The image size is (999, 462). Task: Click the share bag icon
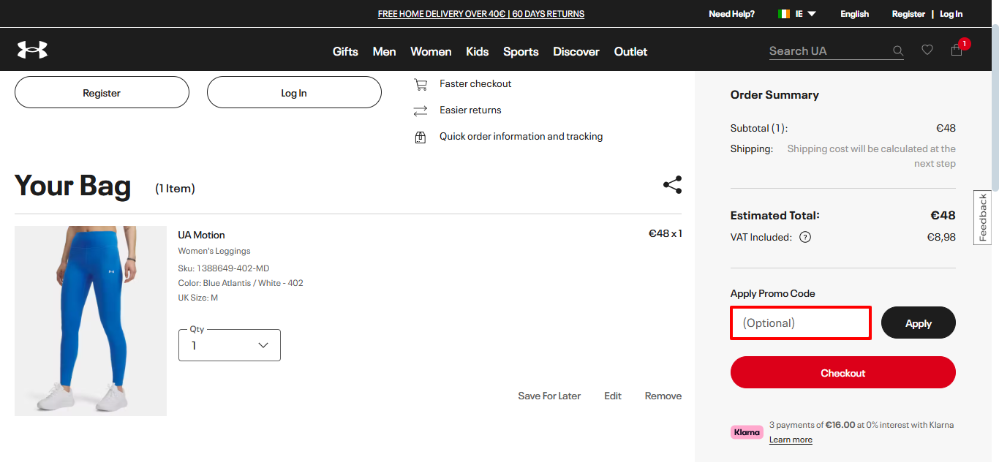click(672, 185)
